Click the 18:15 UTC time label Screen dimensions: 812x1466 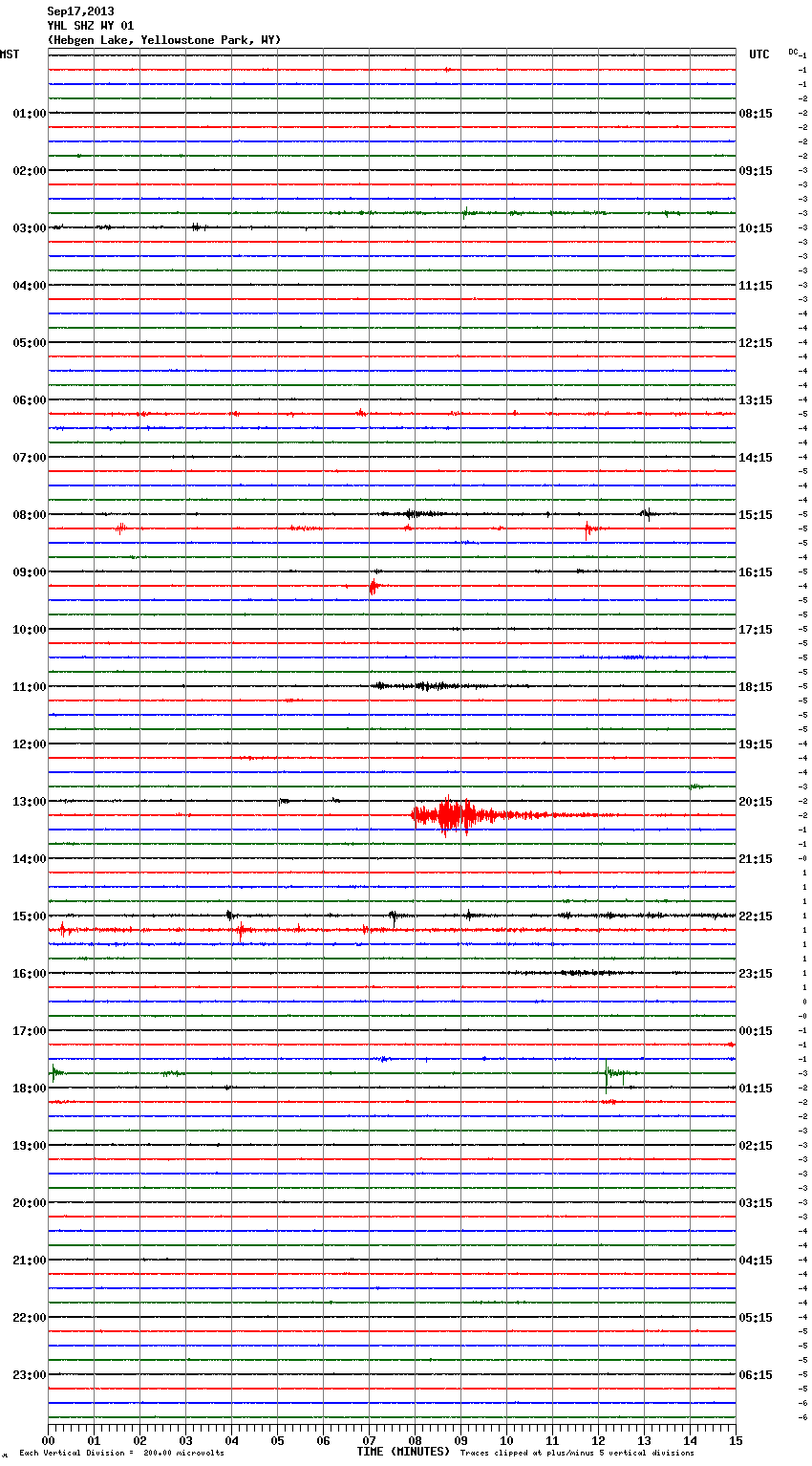coord(756,687)
